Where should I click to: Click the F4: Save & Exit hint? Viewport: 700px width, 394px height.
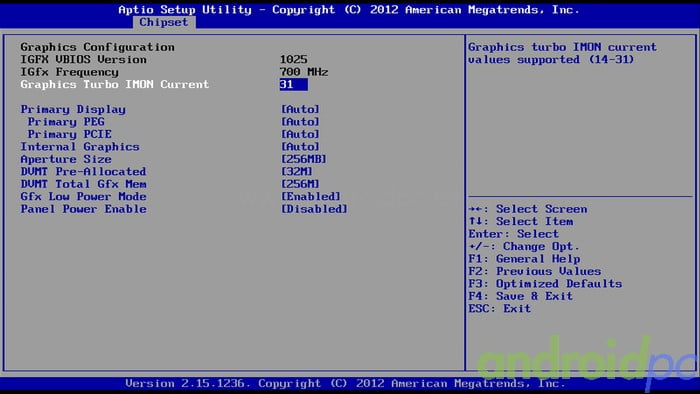tap(521, 297)
